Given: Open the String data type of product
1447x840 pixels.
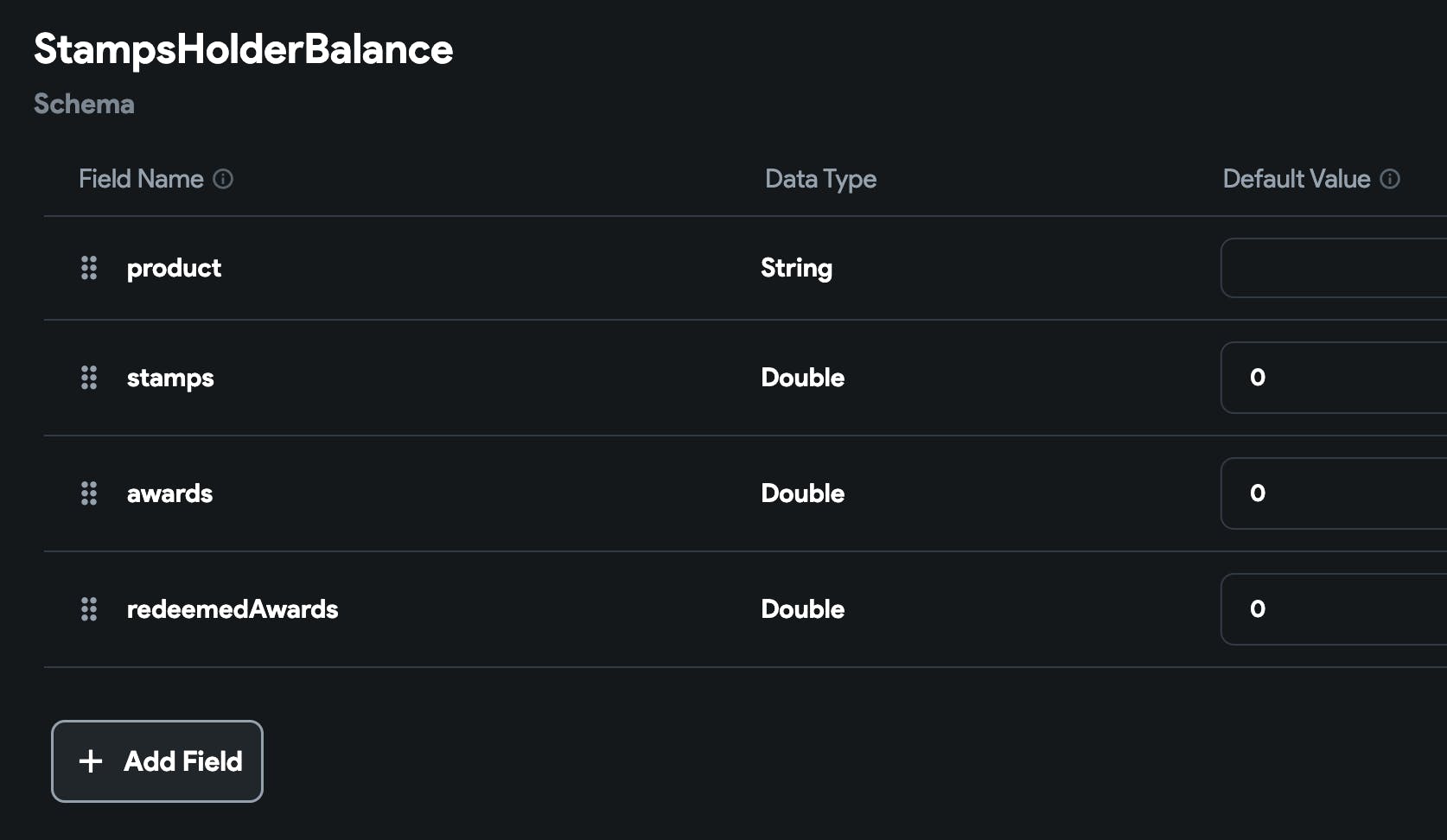Looking at the screenshot, I should (796, 269).
